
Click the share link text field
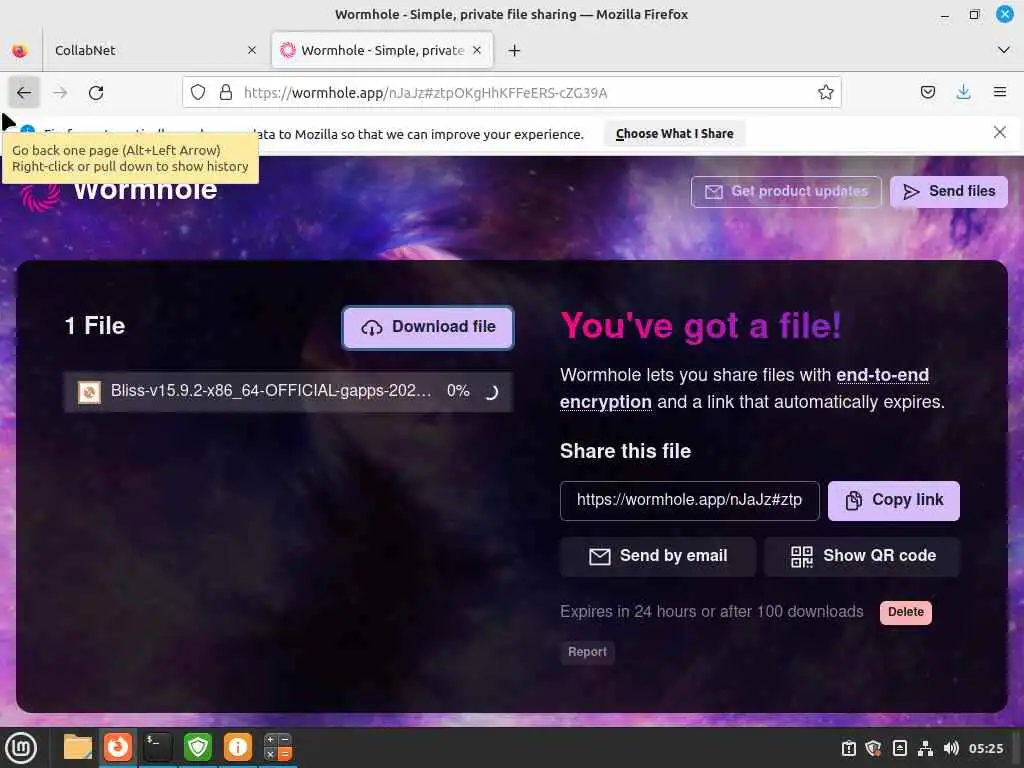click(x=690, y=501)
